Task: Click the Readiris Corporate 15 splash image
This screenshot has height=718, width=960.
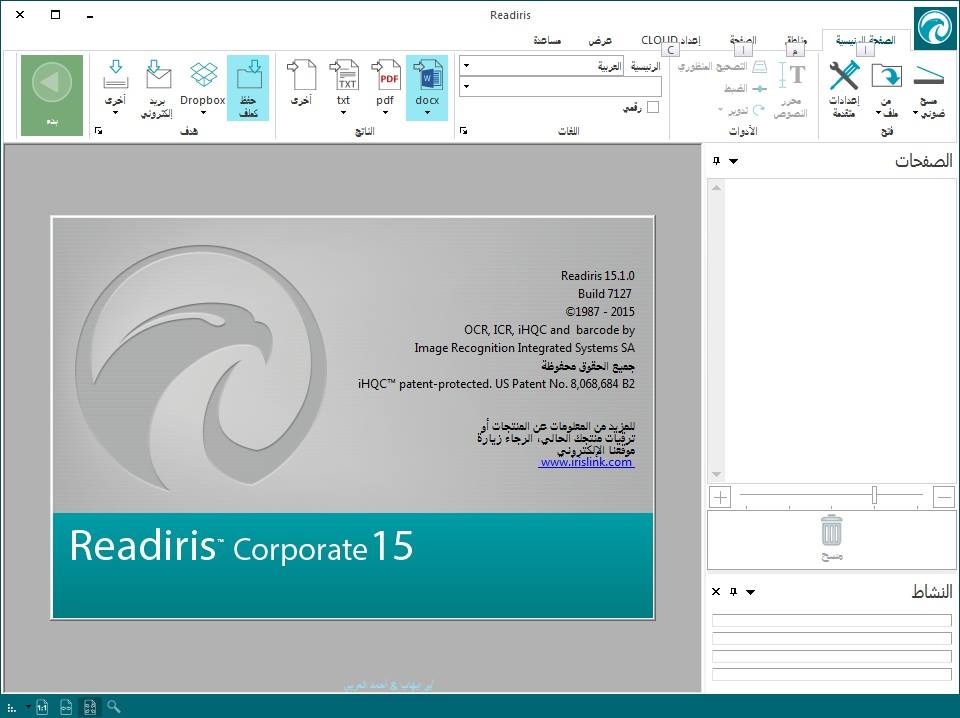Action: tap(353, 417)
